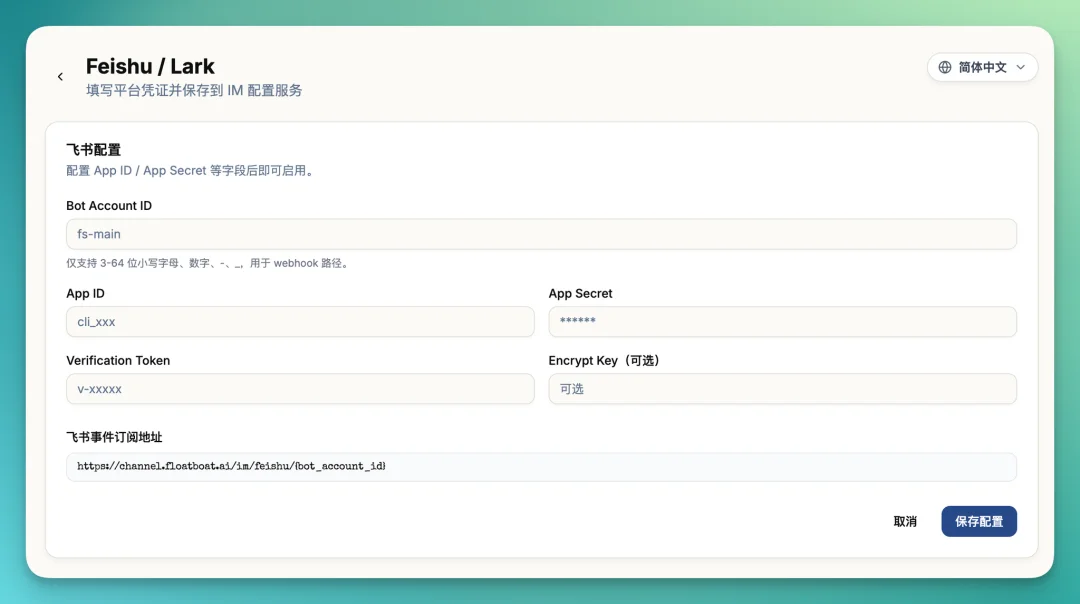The height and width of the screenshot is (604, 1080).
Task: Expand the language chevron next to 简体中文
Action: point(1021,67)
